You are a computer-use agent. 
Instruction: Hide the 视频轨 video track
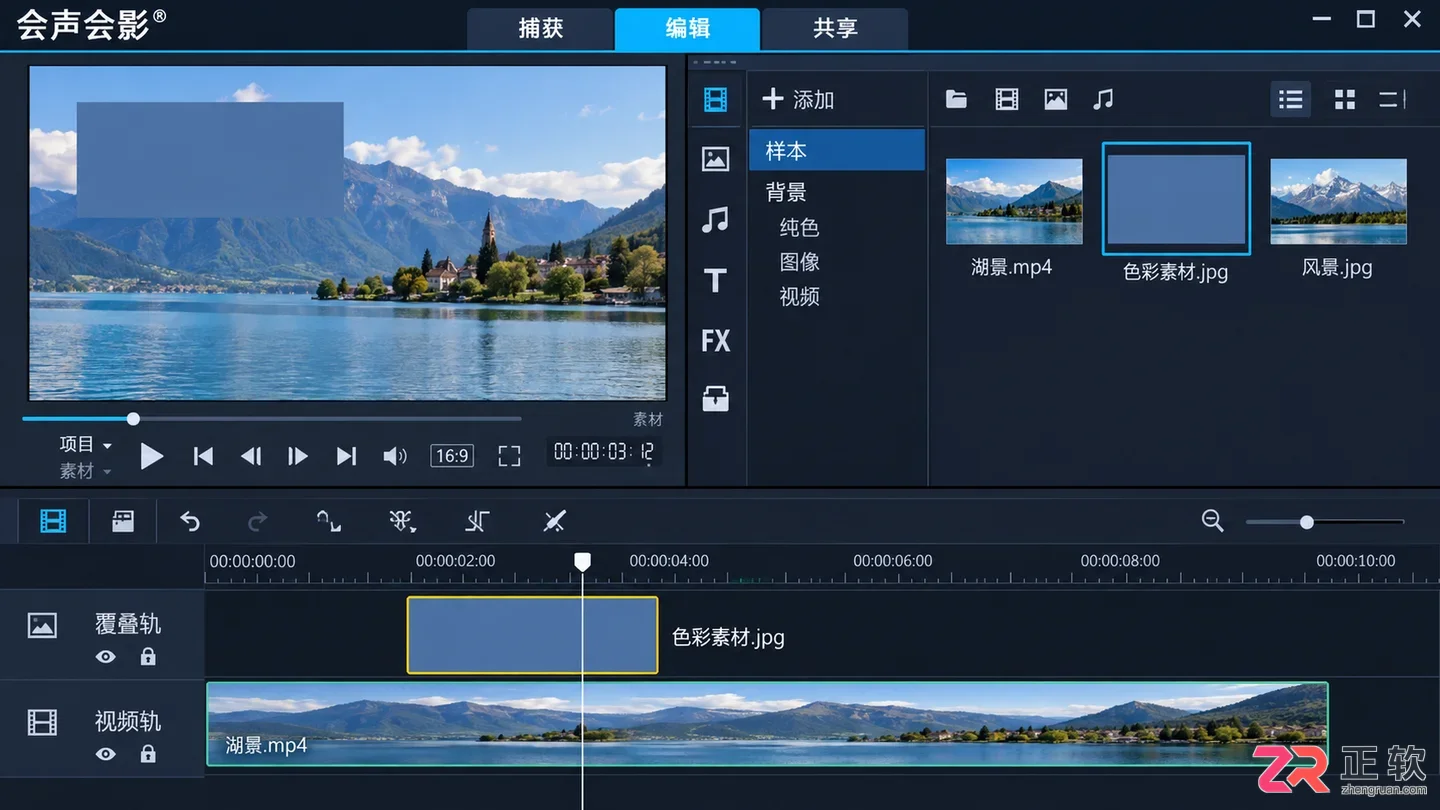[x=106, y=754]
